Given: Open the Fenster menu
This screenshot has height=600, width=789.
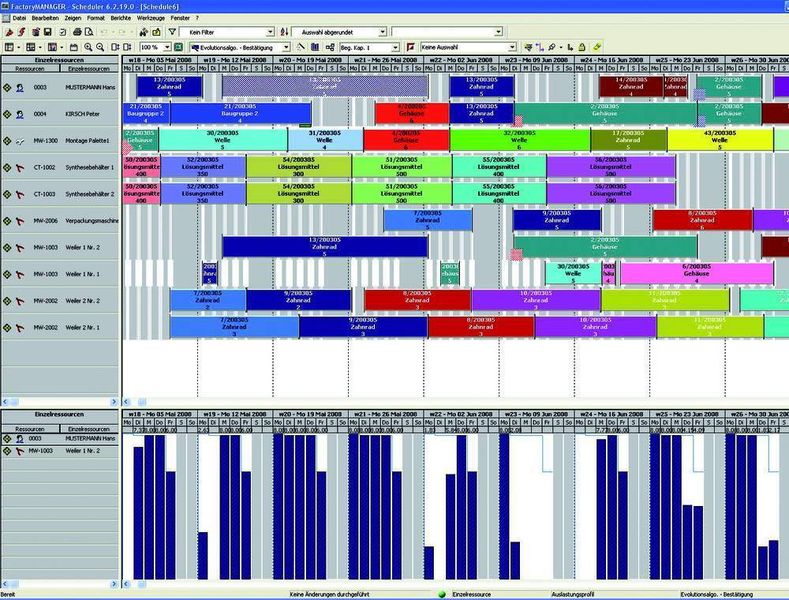Looking at the screenshot, I should pos(180,18).
